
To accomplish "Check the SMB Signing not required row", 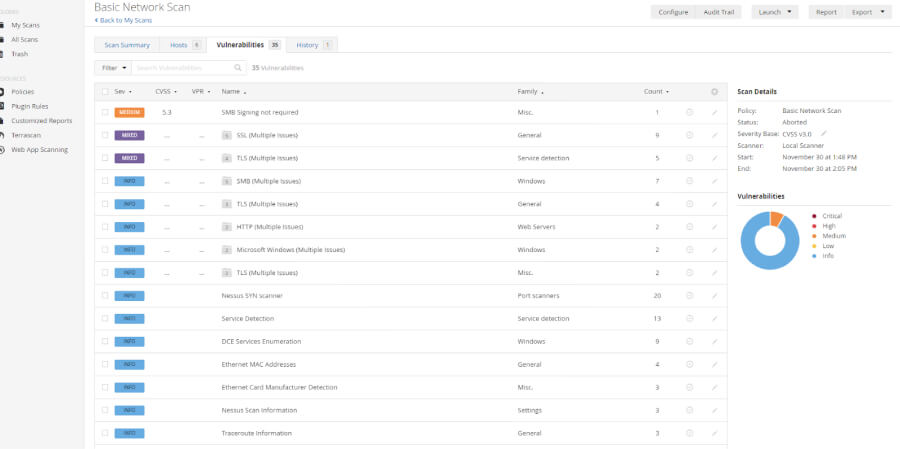I will tap(105, 113).
